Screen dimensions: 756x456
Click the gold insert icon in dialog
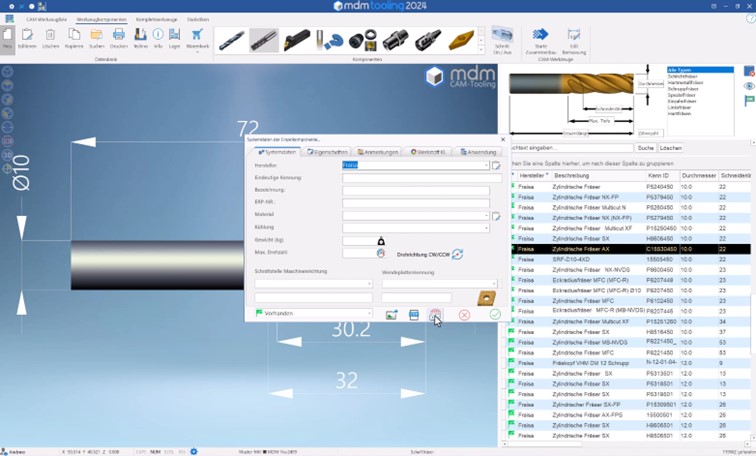[486, 298]
